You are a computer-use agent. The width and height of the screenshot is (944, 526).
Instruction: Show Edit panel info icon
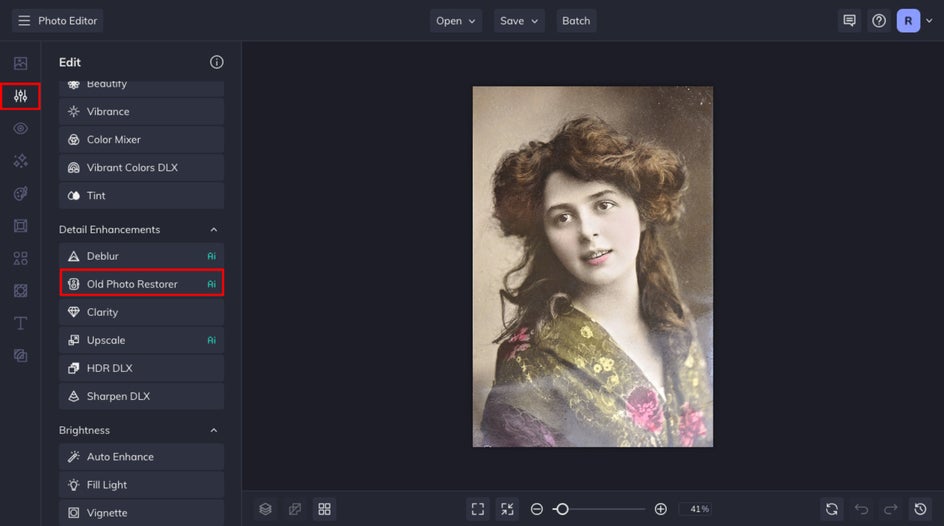[217, 62]
